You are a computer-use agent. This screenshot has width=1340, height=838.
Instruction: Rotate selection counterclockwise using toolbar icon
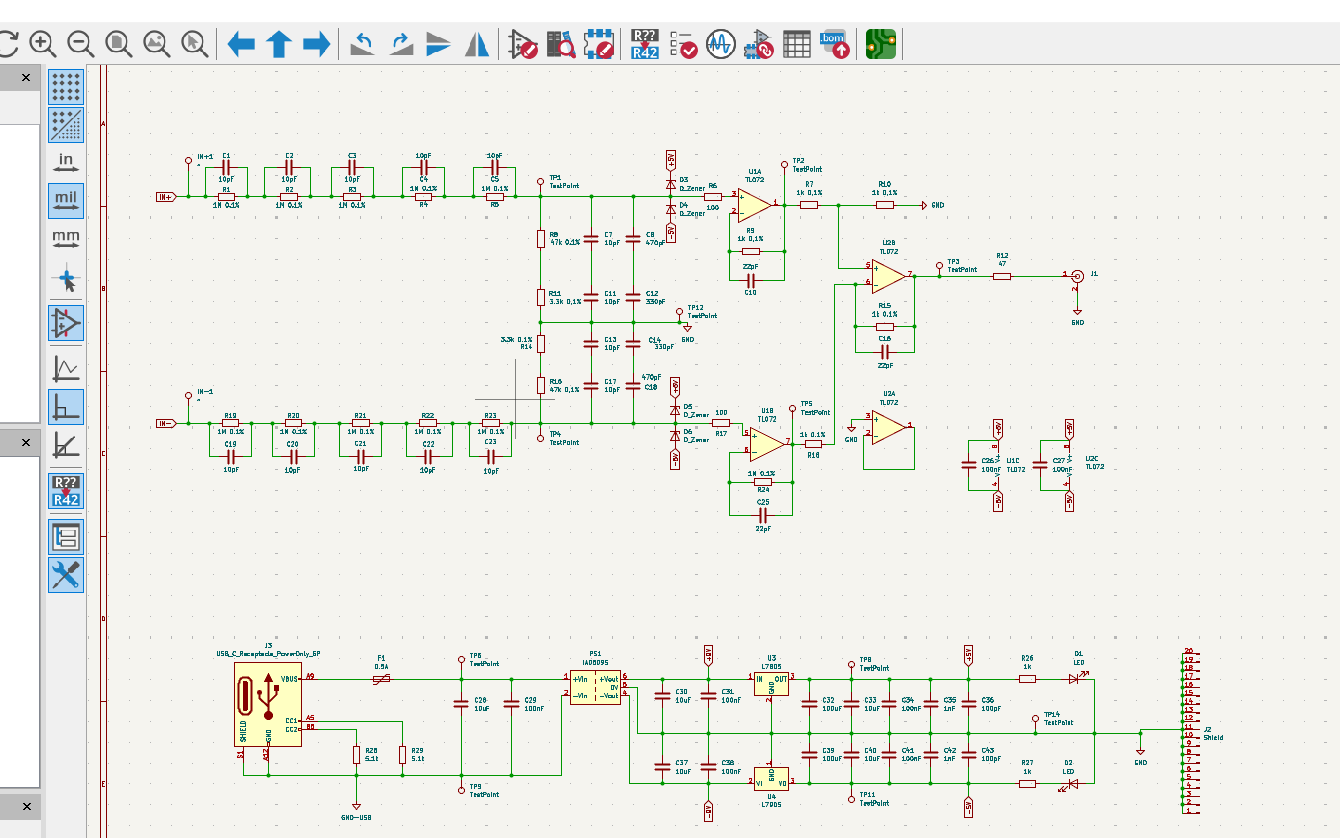(362, 43)
